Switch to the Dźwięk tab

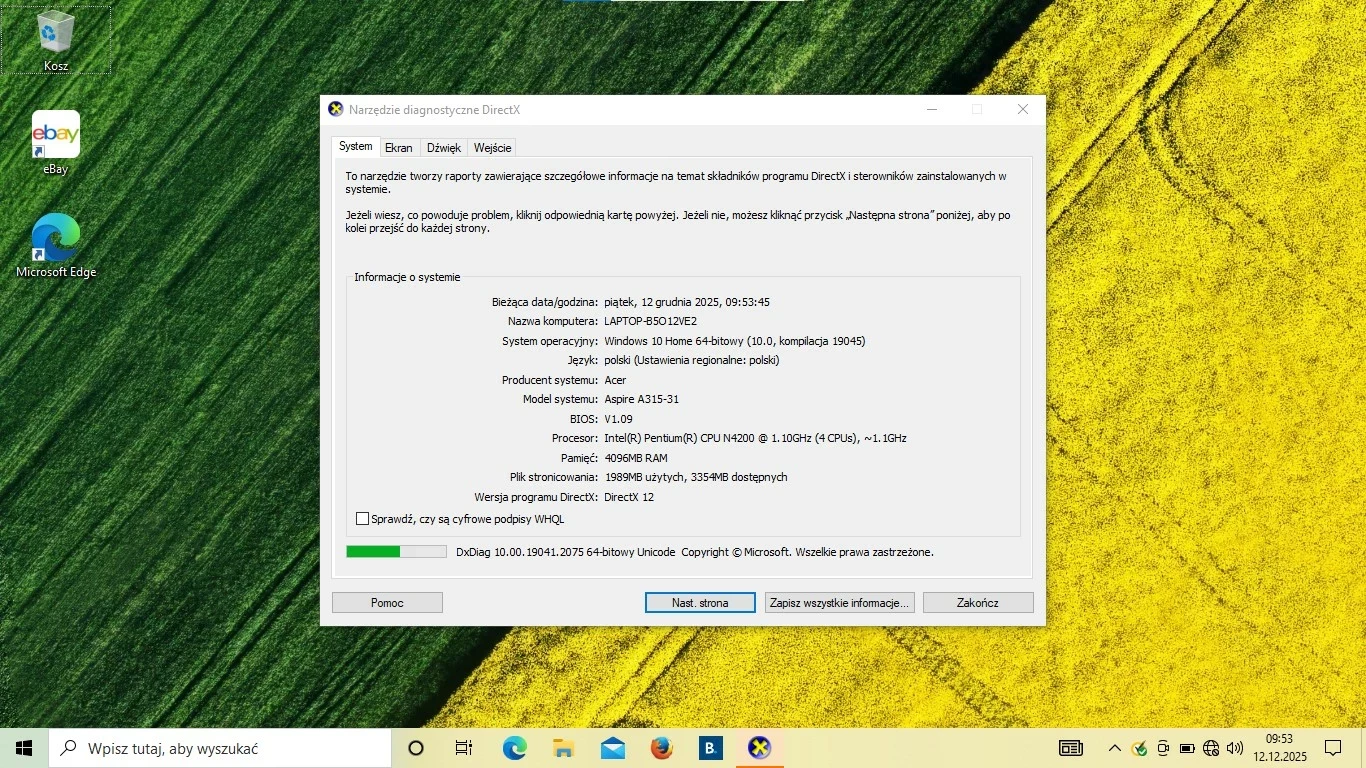click(x=443, y=147)
